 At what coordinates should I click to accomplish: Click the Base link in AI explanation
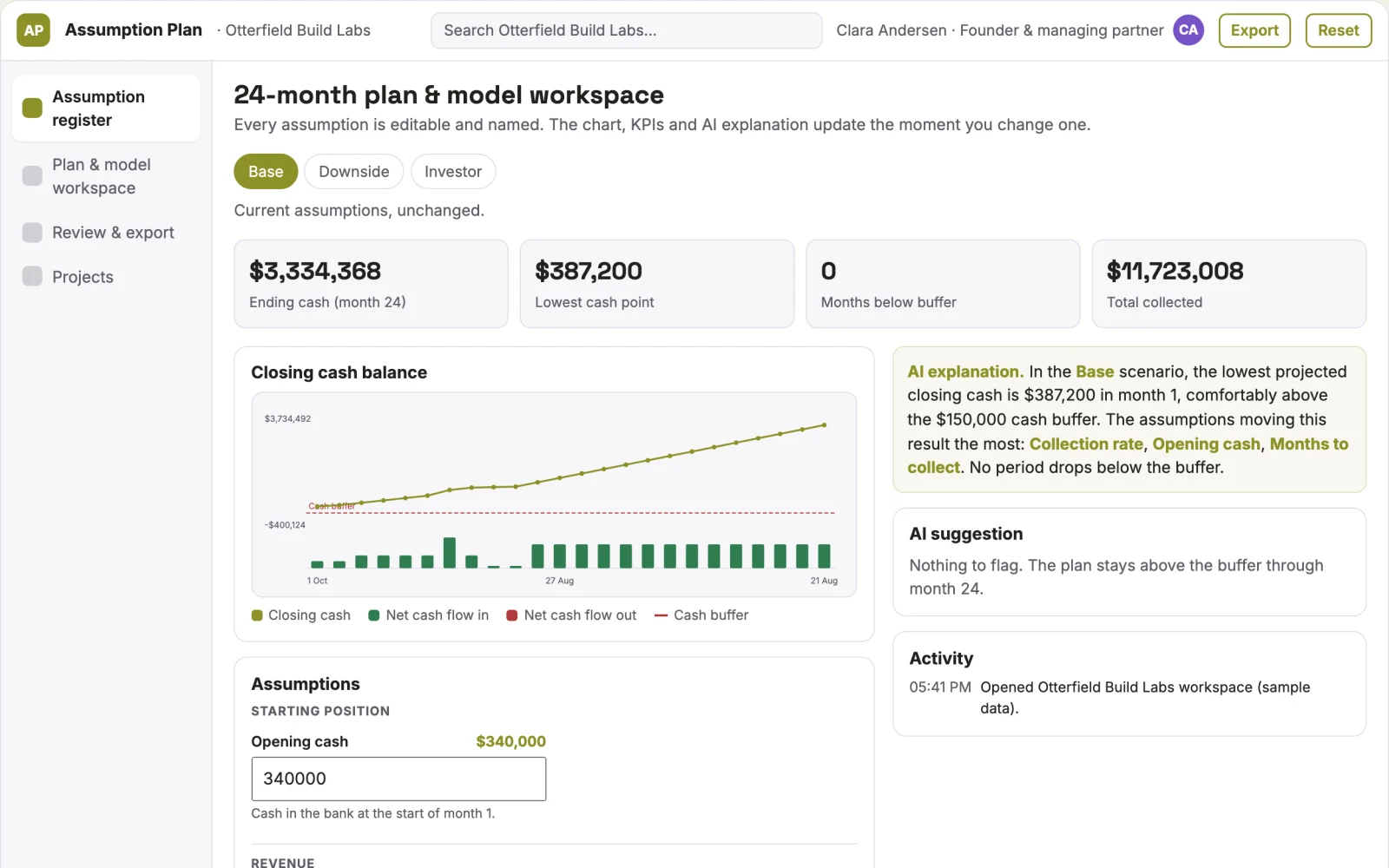point(1095,372)
